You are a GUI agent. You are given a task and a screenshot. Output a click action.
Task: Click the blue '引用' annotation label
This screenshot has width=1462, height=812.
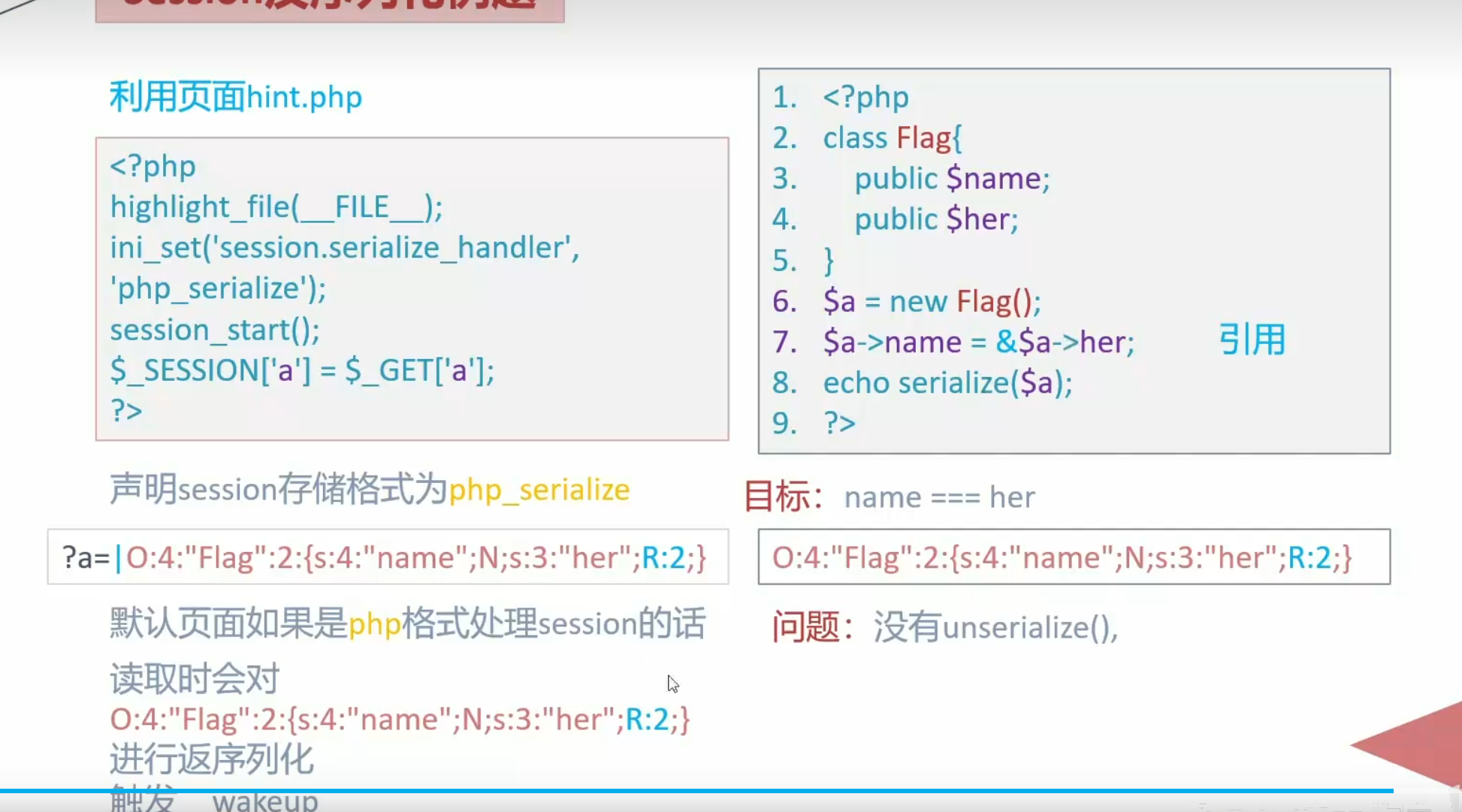(x=1252, y=340)
